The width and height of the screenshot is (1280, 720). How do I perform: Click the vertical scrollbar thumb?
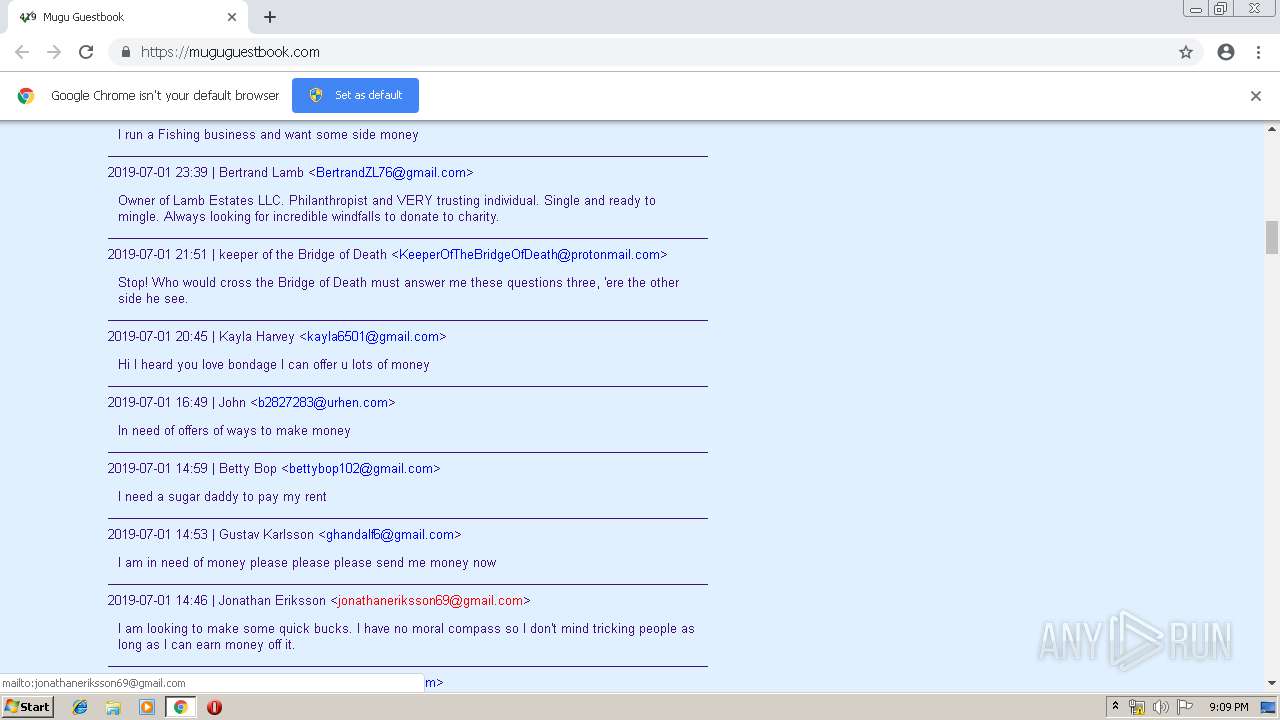coord(1272,237)
